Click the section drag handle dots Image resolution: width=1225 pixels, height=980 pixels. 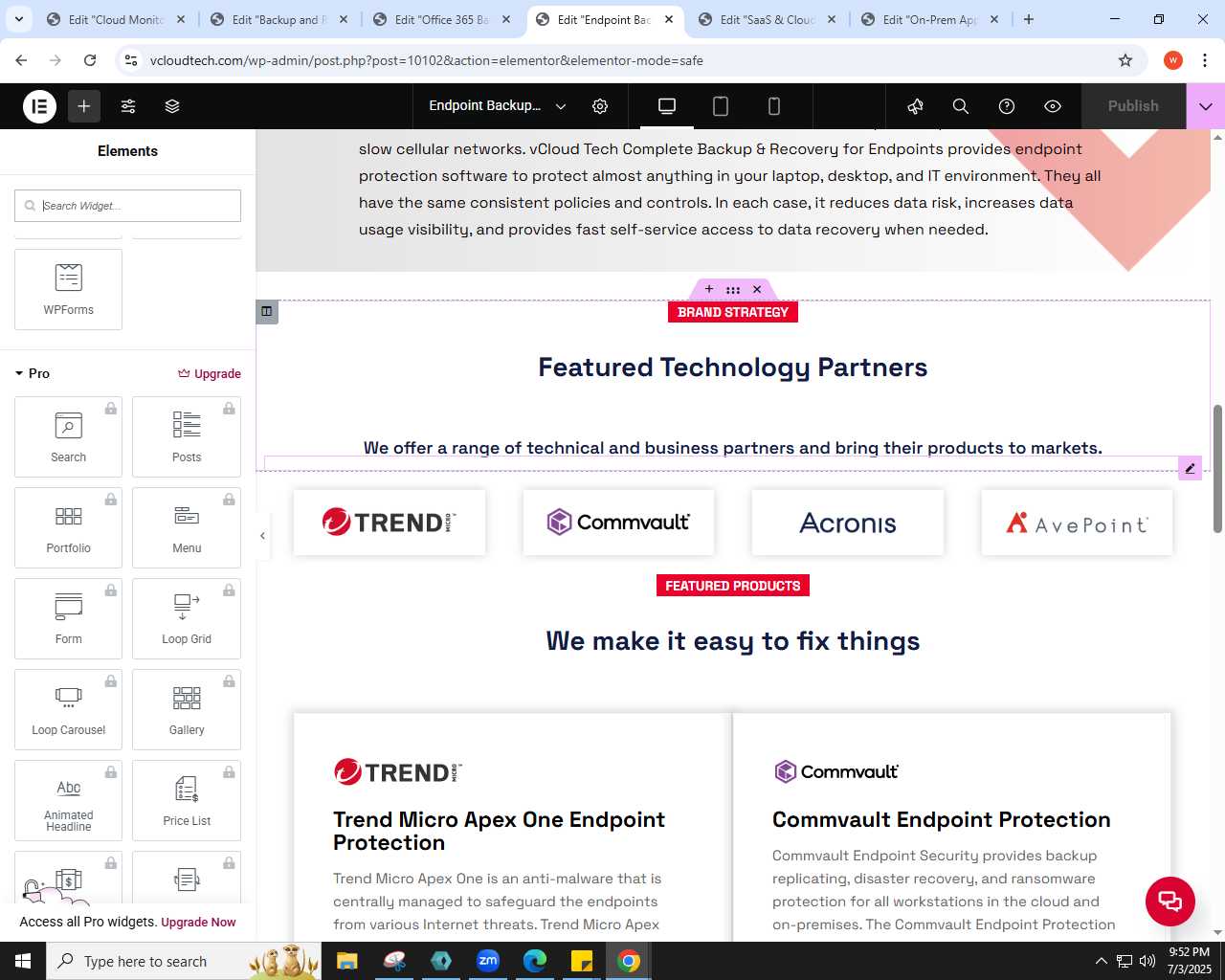point(733,289)
